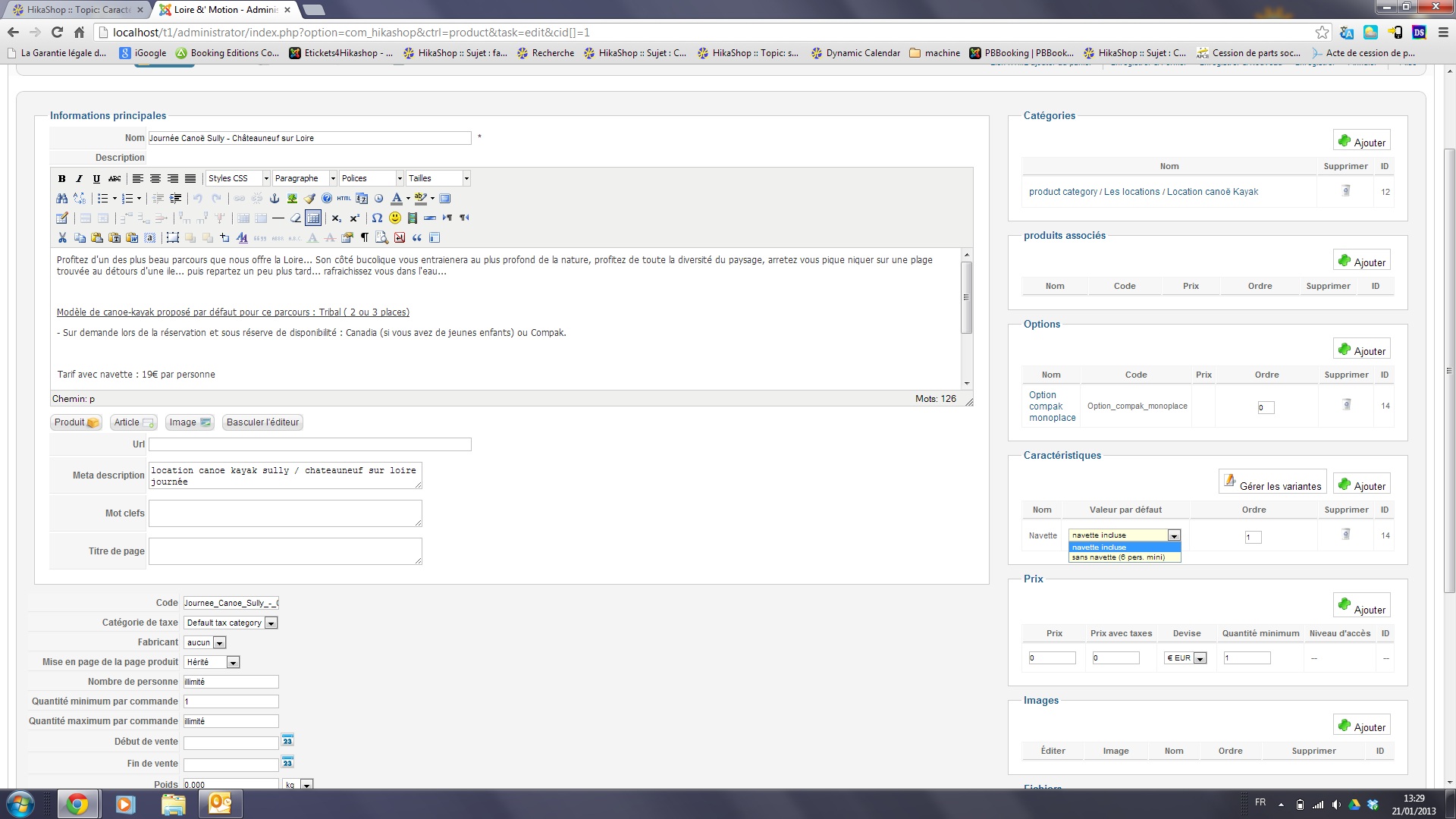Delete the Navette characteristic with the trash icon
Image resolution: width=1456 pixels, height=819 pixels.
point(1346,535)
